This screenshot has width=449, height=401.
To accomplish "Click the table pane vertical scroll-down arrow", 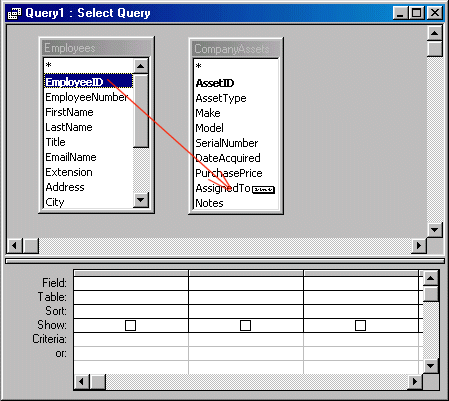I will click(435, 229).
